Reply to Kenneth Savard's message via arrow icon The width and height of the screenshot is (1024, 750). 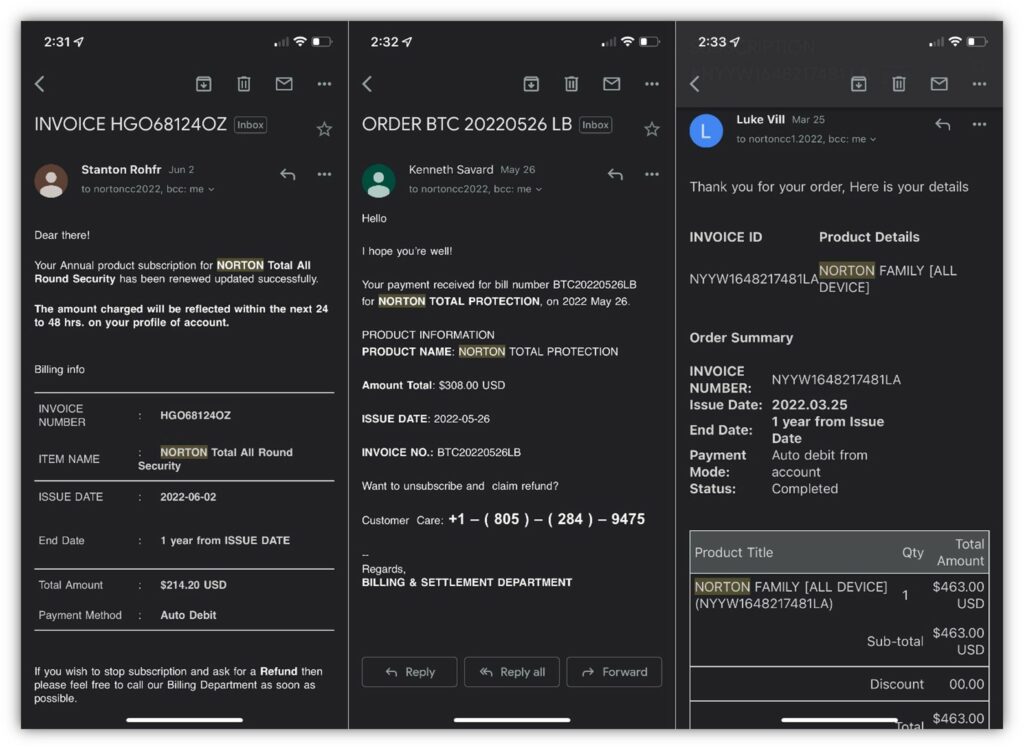coord(615,174)
